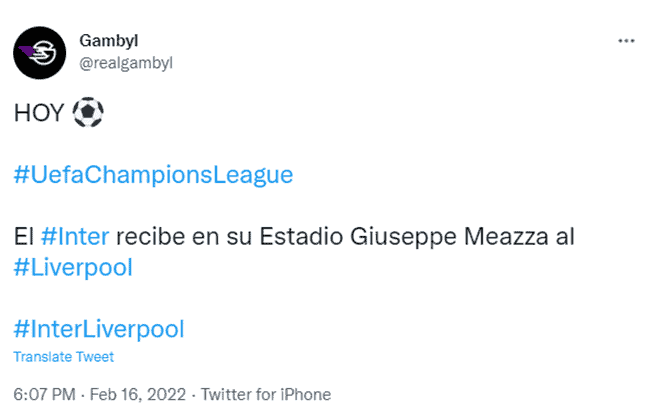Click the word 'El' before #Inter
648x420 pixels.
coord(24,237)
